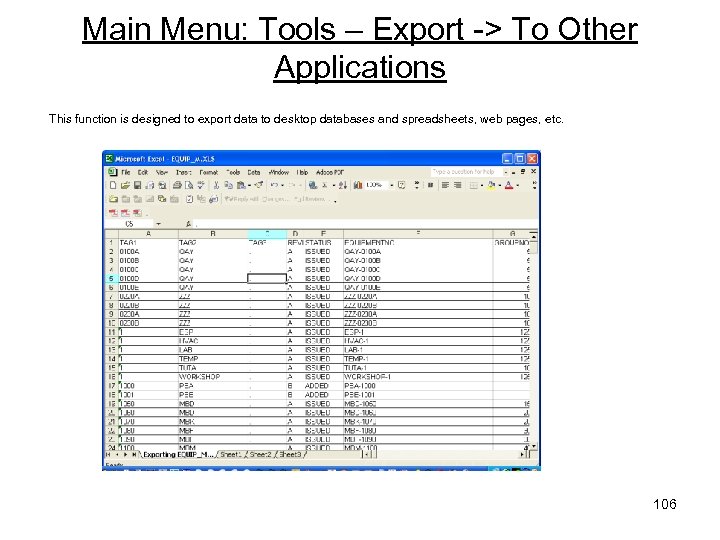Open the Edit menu
The height and width of the screenshot is (540, 720).
143,172
